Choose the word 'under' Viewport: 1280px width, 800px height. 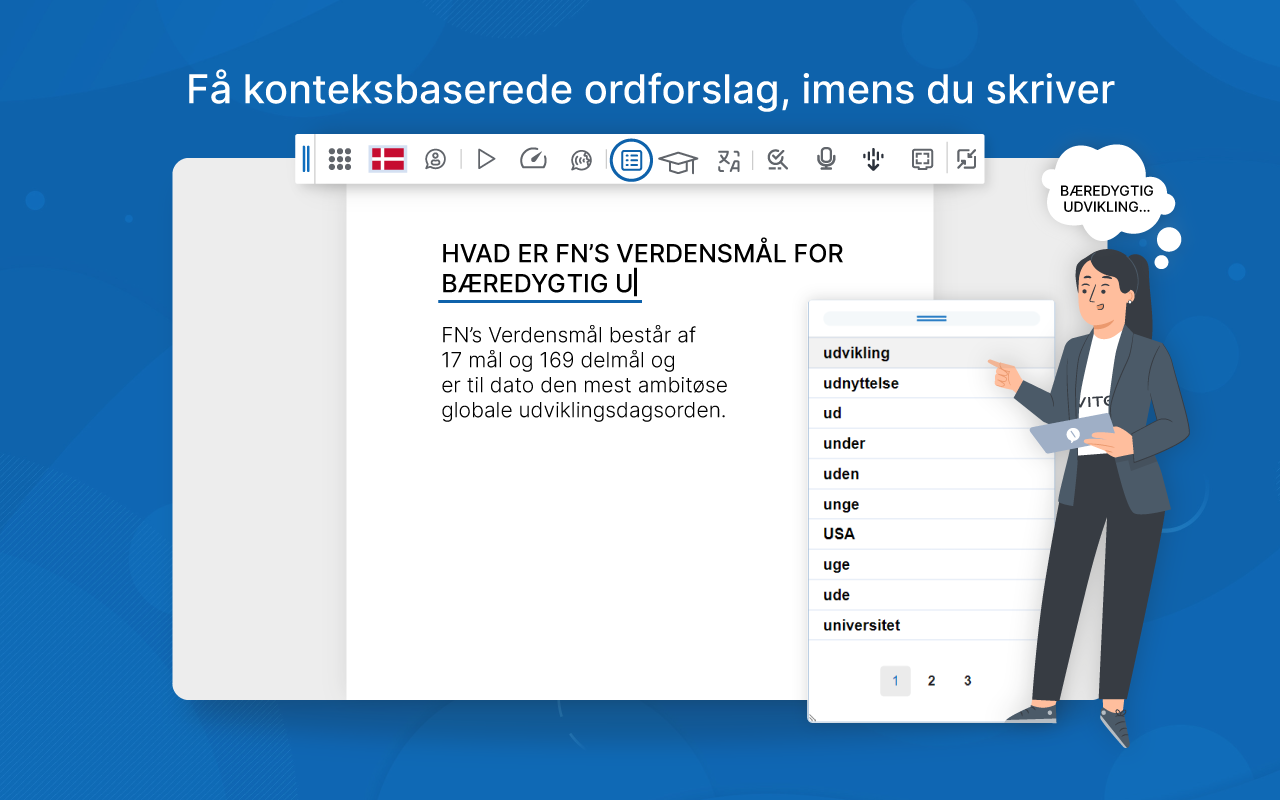pos(931,443)
